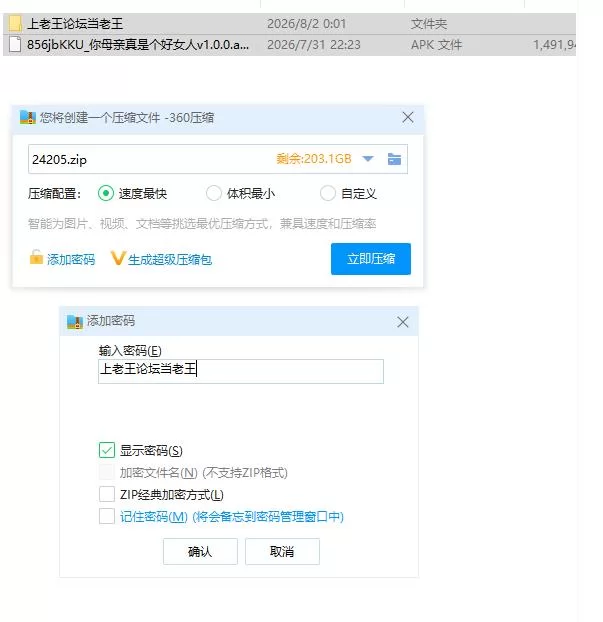
Task: Click the disabled 加密文件名(N) checkbox
Action: [107, 472]
